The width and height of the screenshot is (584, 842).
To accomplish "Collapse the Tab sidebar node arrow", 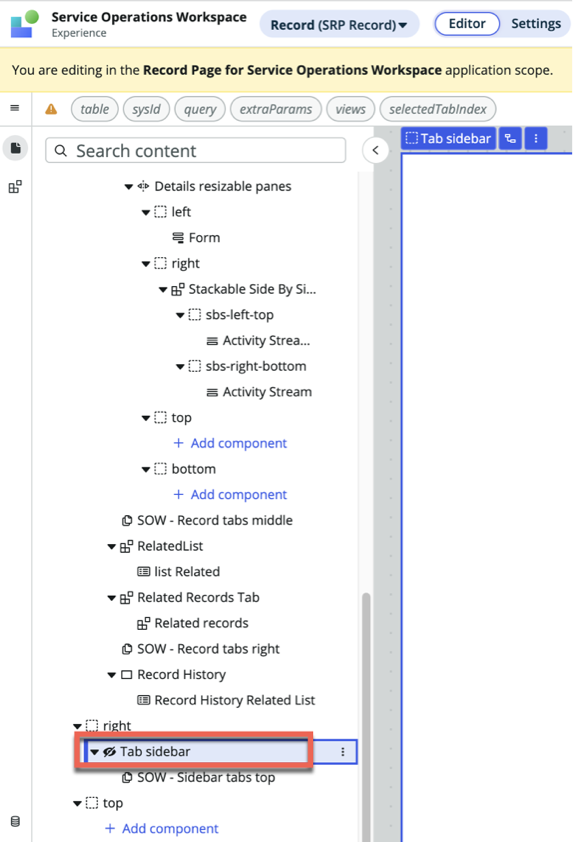I will pyautogui.click(x=94, y=752).
